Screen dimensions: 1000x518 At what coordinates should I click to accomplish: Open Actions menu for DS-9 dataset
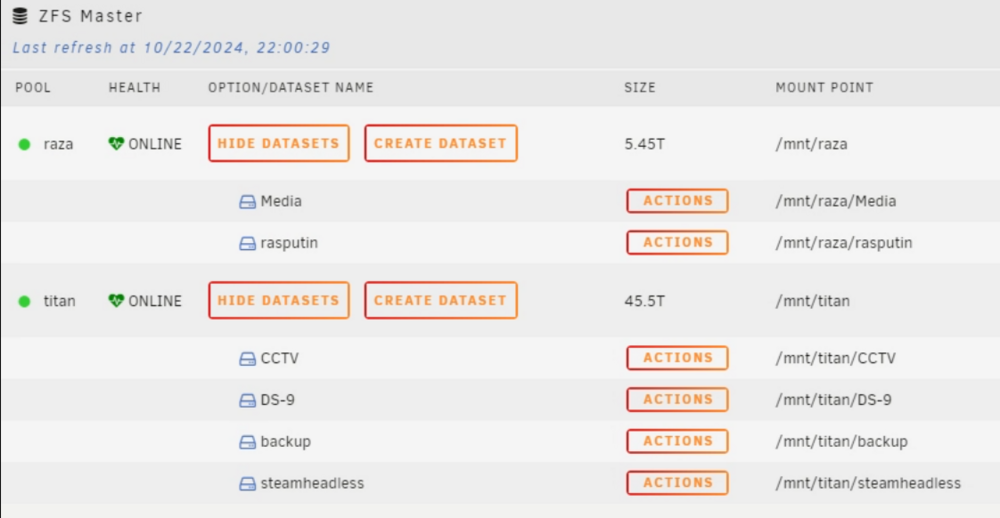677,399
